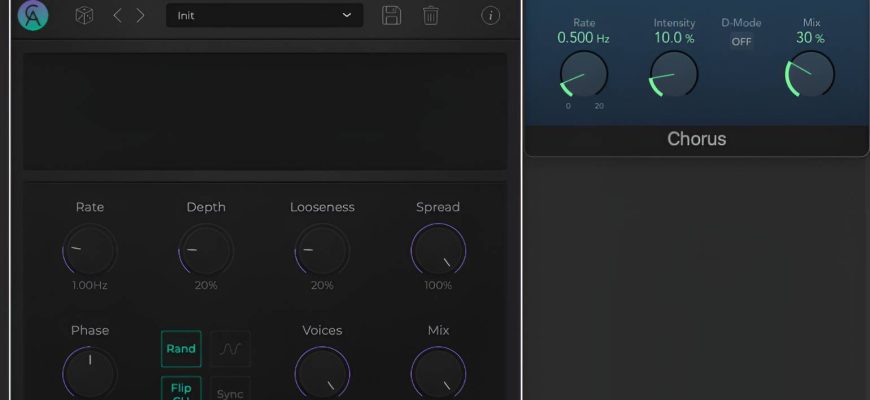The image size is (870, 400).
Task: Go to previous preset with left arrow
Action: 117,16
